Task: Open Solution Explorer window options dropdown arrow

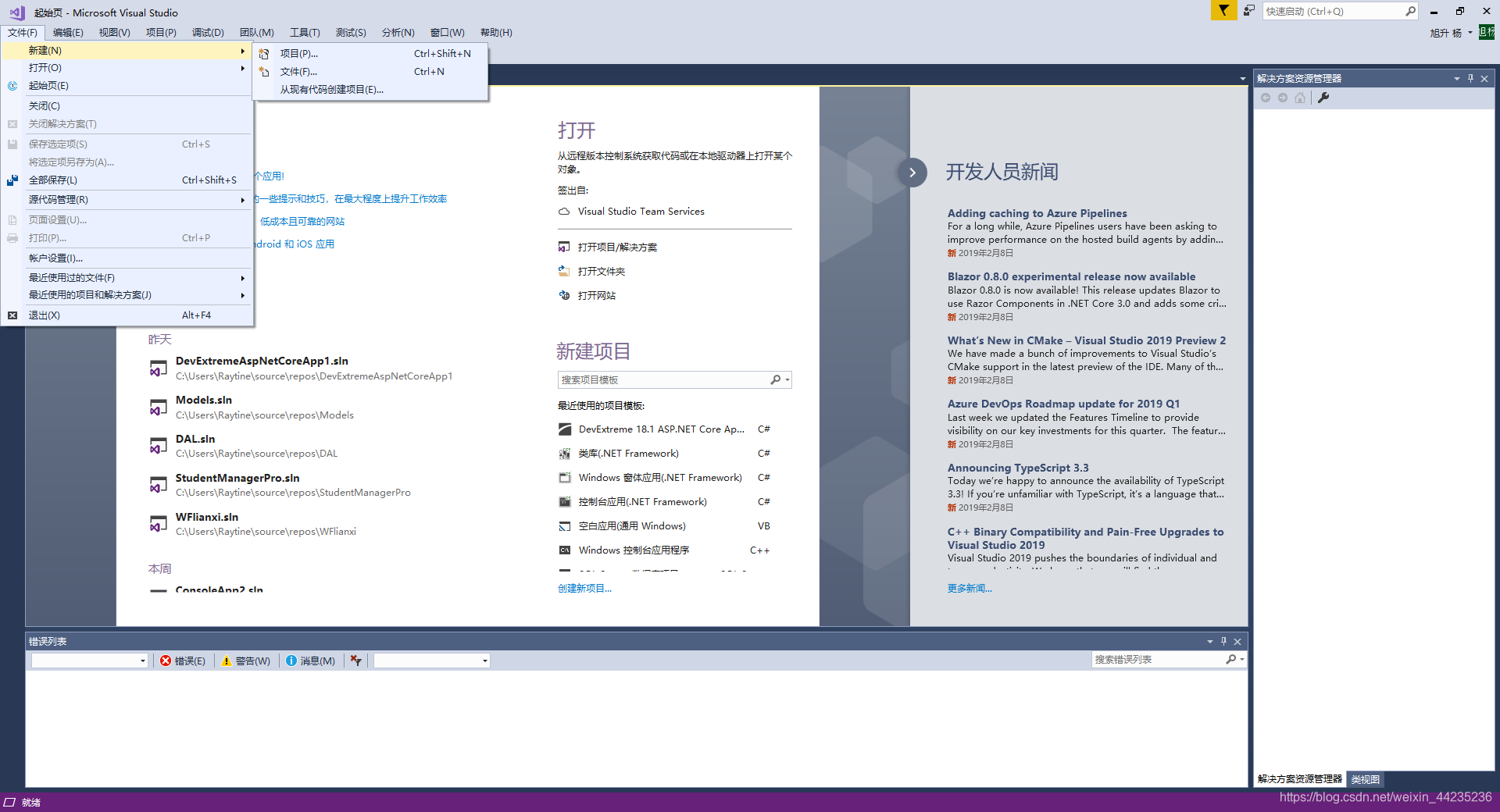Action: (1456, 78)
